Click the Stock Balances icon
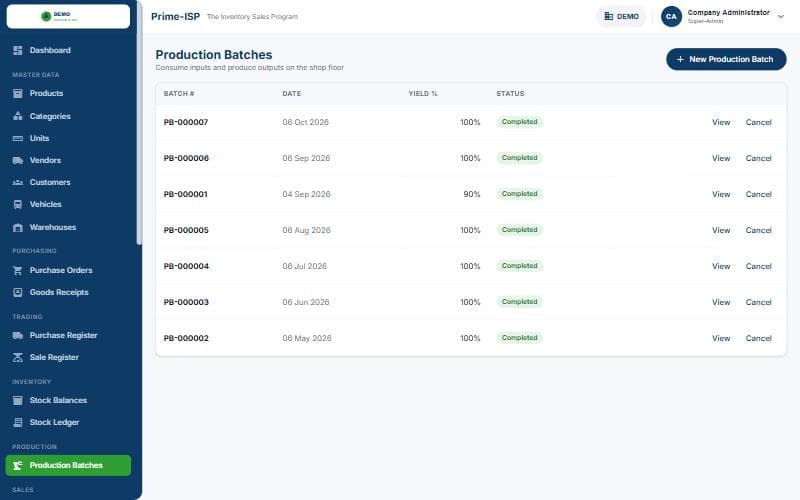 (x=18, y=400)
